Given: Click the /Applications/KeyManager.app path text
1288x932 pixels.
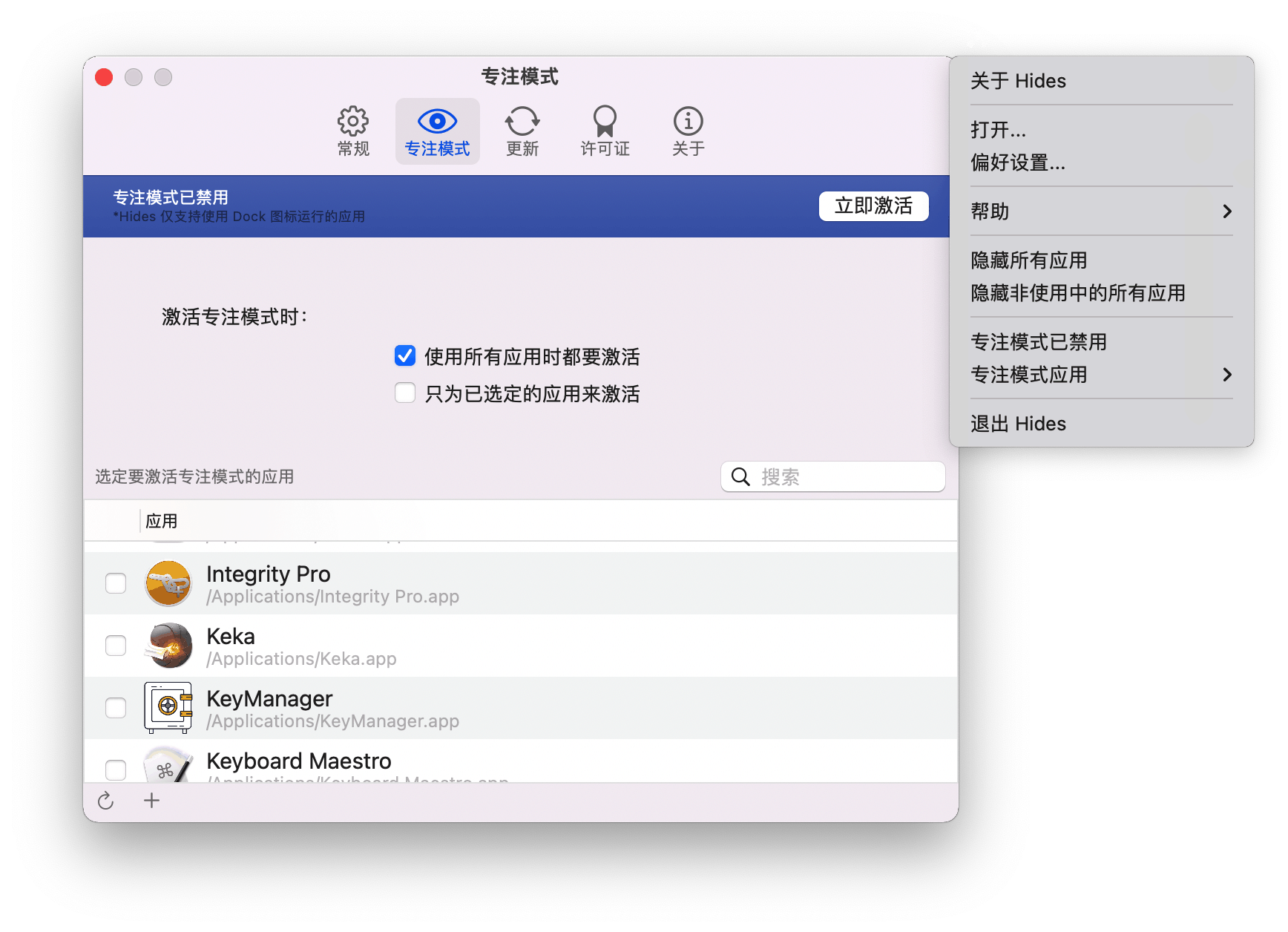Looking at the screenshot, I should tap(332, 721).
